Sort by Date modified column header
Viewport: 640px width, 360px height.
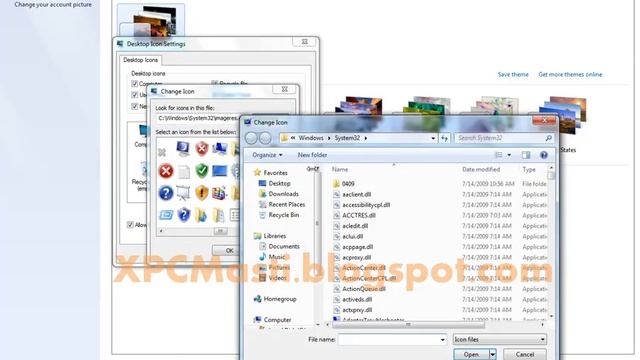(481, 169)
